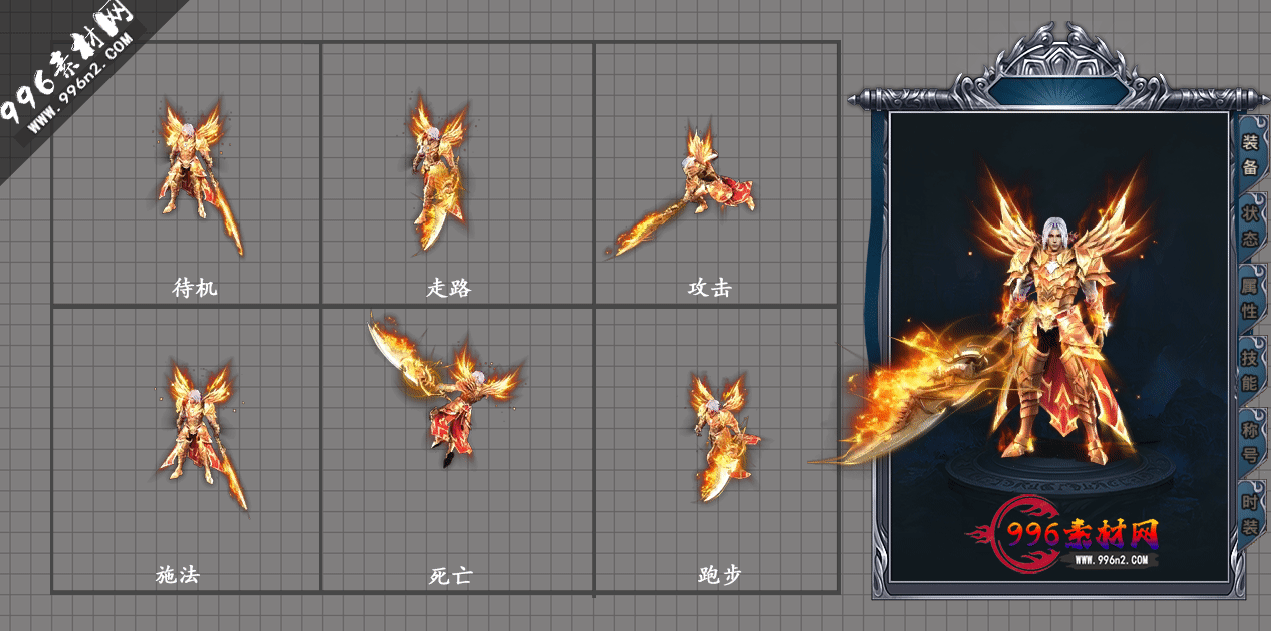The height and width of the screenshot is (631, 1271).
Task: Pick the 跑步 running sprite
Action: coord(724,437)
